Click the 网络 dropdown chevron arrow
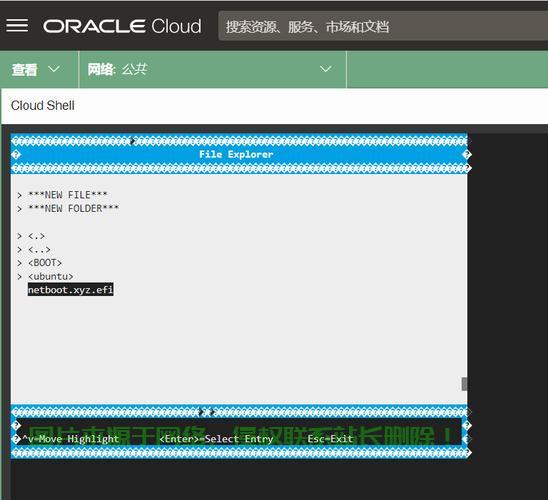This screenshot has width=548, height=500. tap(325, 69)
